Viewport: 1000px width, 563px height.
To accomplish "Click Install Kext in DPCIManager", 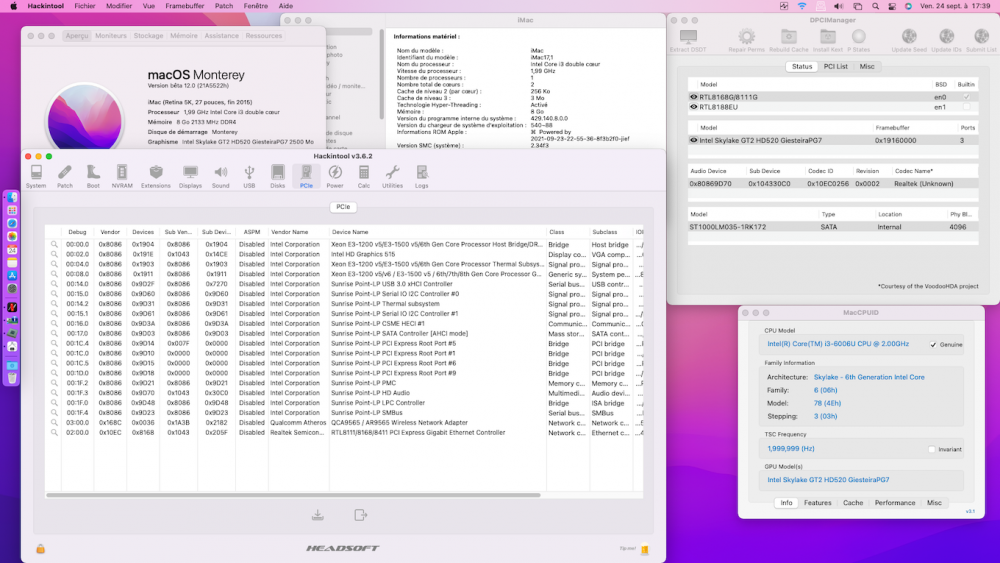I will (x=828, y=40).
